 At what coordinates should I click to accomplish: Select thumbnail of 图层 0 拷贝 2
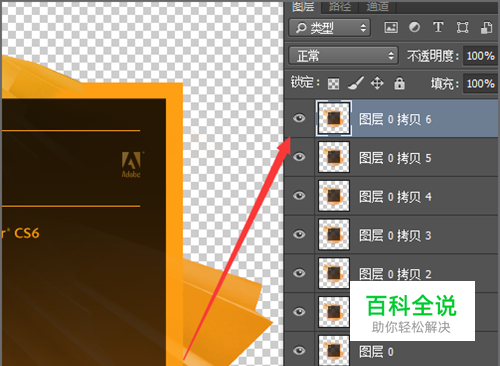point(334,273)
